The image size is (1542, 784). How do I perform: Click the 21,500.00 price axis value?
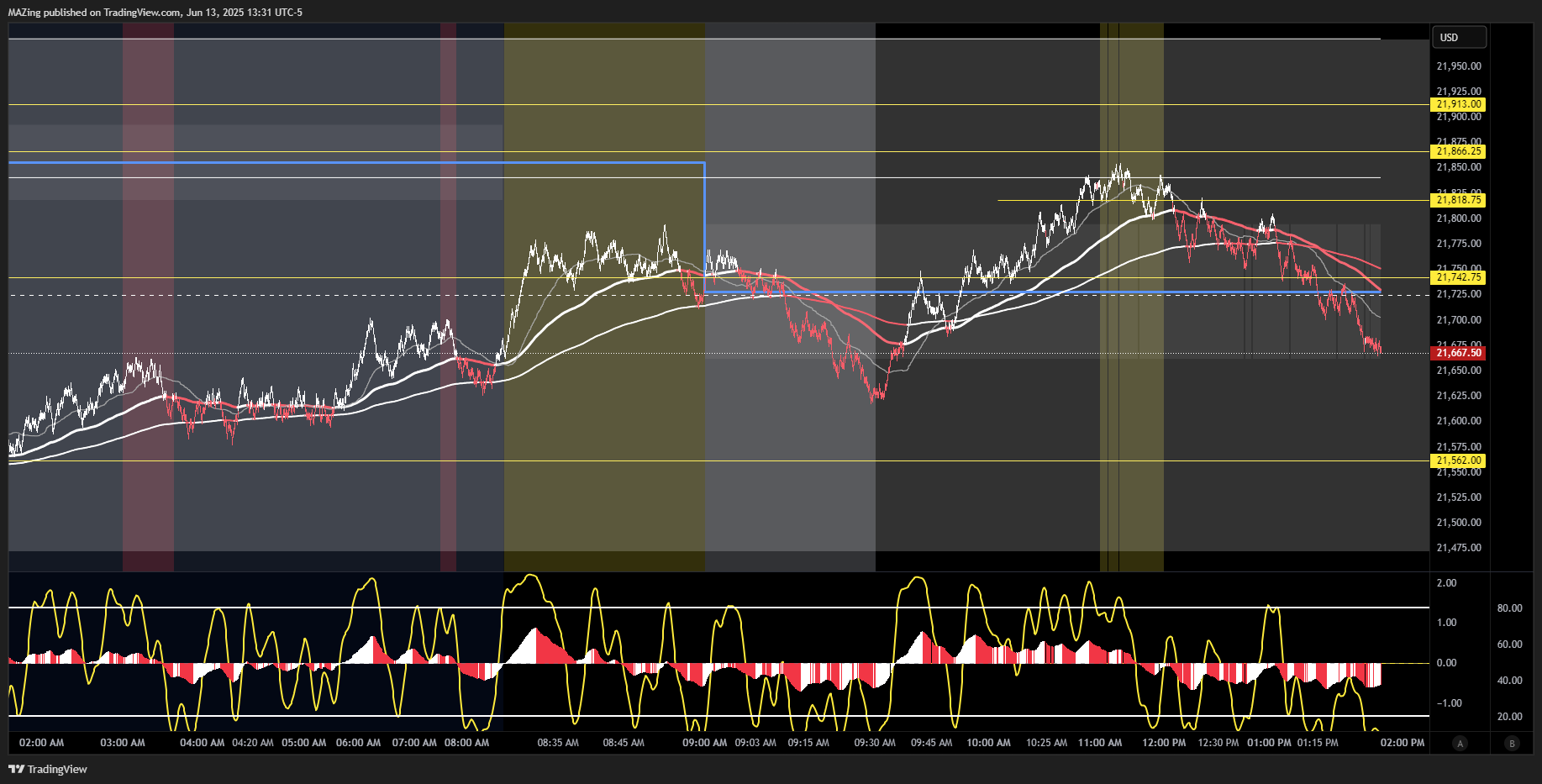[1459, 522]
